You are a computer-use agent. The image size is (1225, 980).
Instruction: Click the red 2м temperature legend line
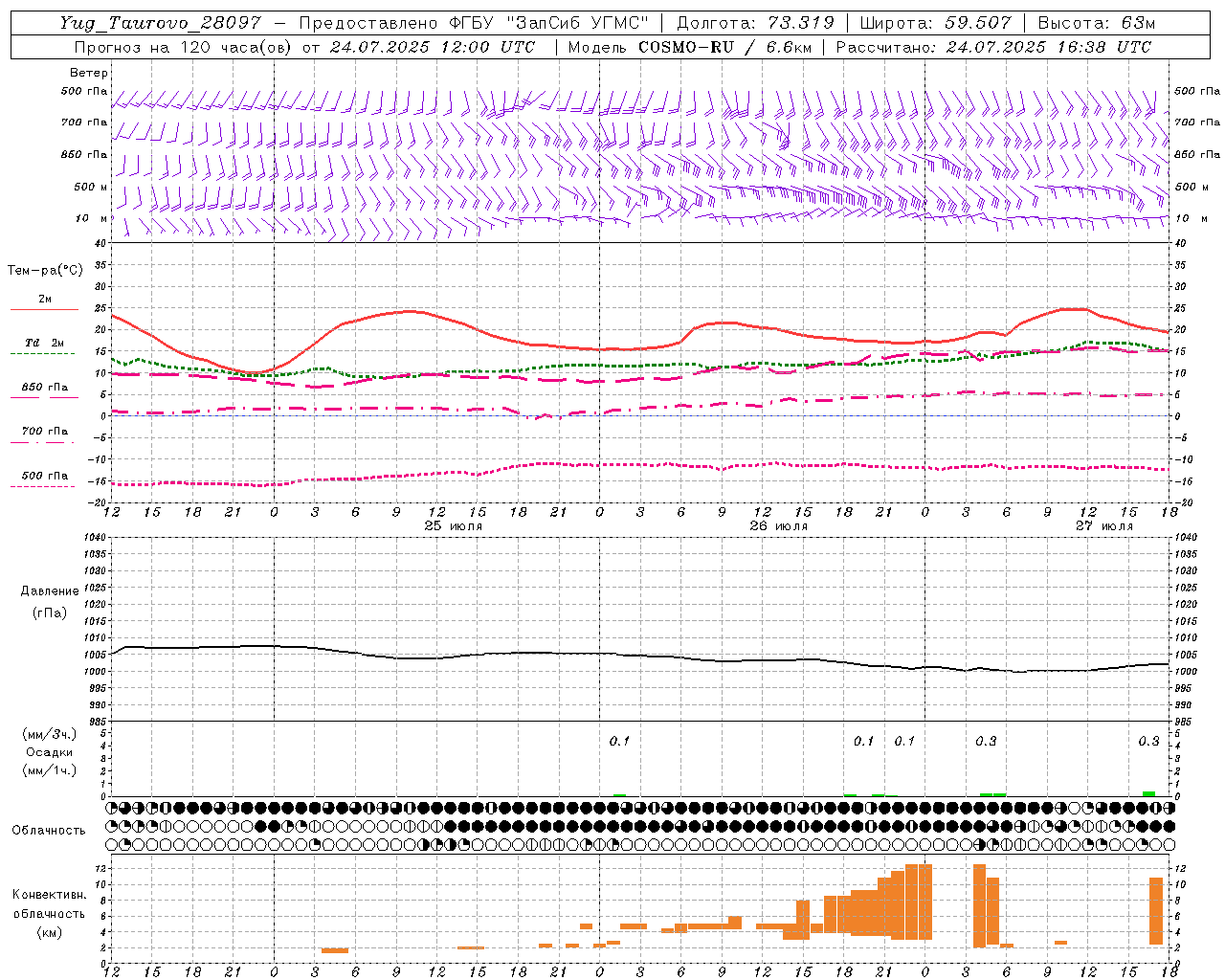44,309
